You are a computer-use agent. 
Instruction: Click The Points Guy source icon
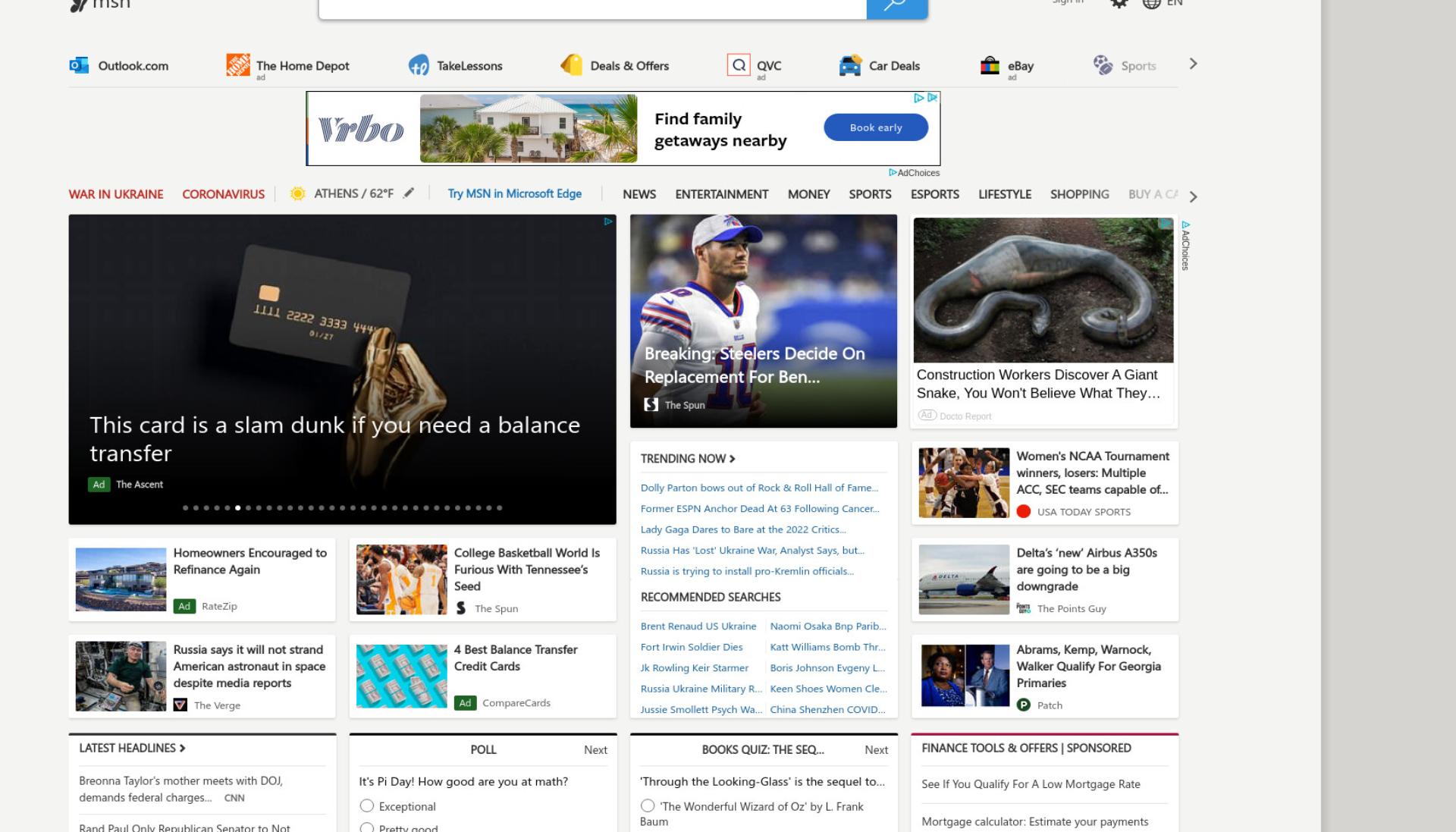(x=1023, y=608)
